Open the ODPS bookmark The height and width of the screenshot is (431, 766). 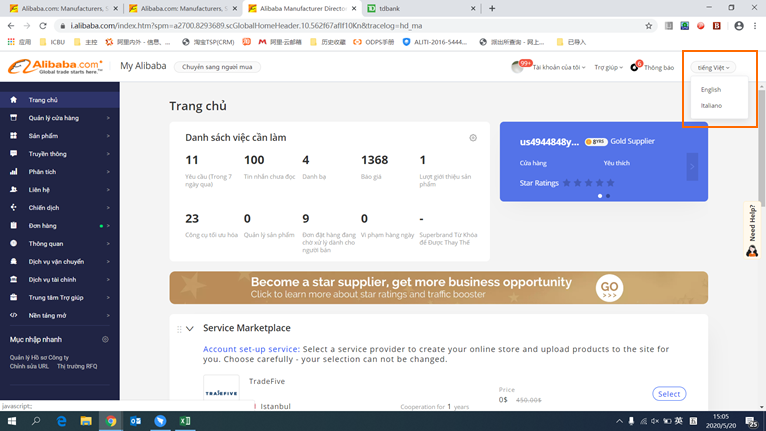tap(374, 42)
